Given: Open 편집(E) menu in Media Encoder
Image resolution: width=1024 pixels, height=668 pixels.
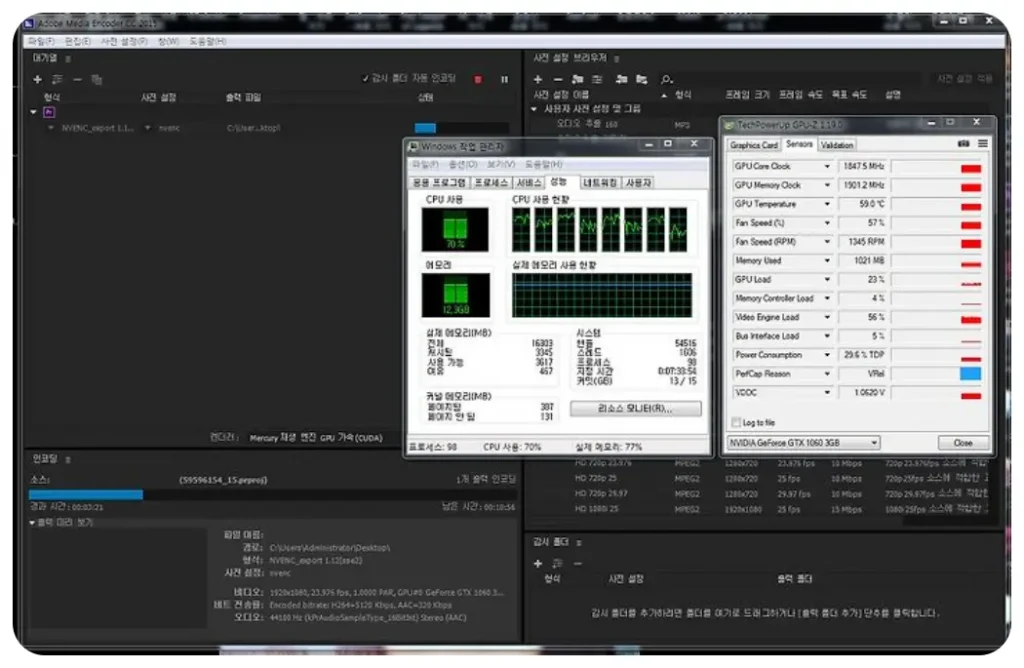Looking at the screenshot, I should (78, 41).
